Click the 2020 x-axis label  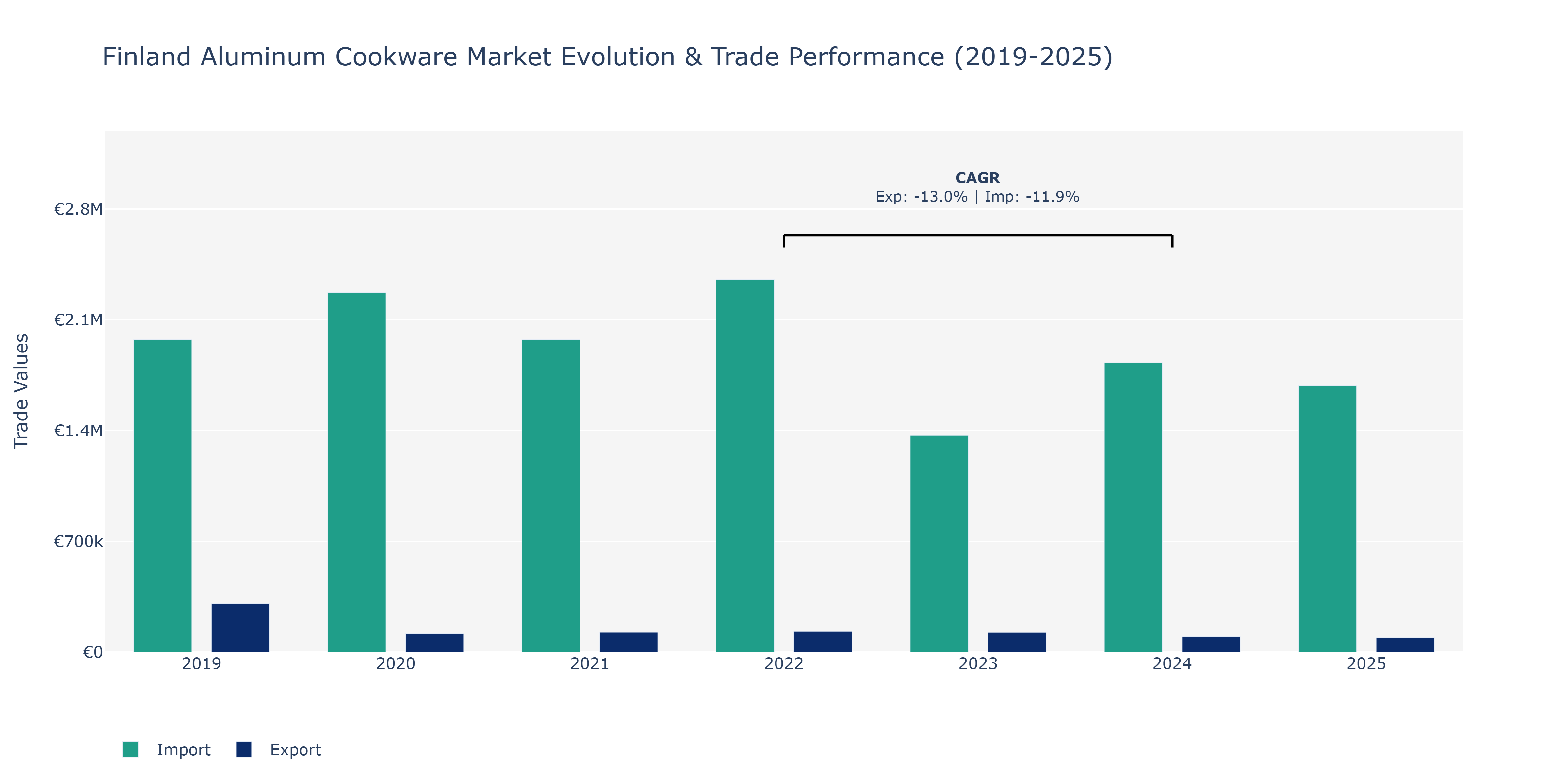[396, 663]
